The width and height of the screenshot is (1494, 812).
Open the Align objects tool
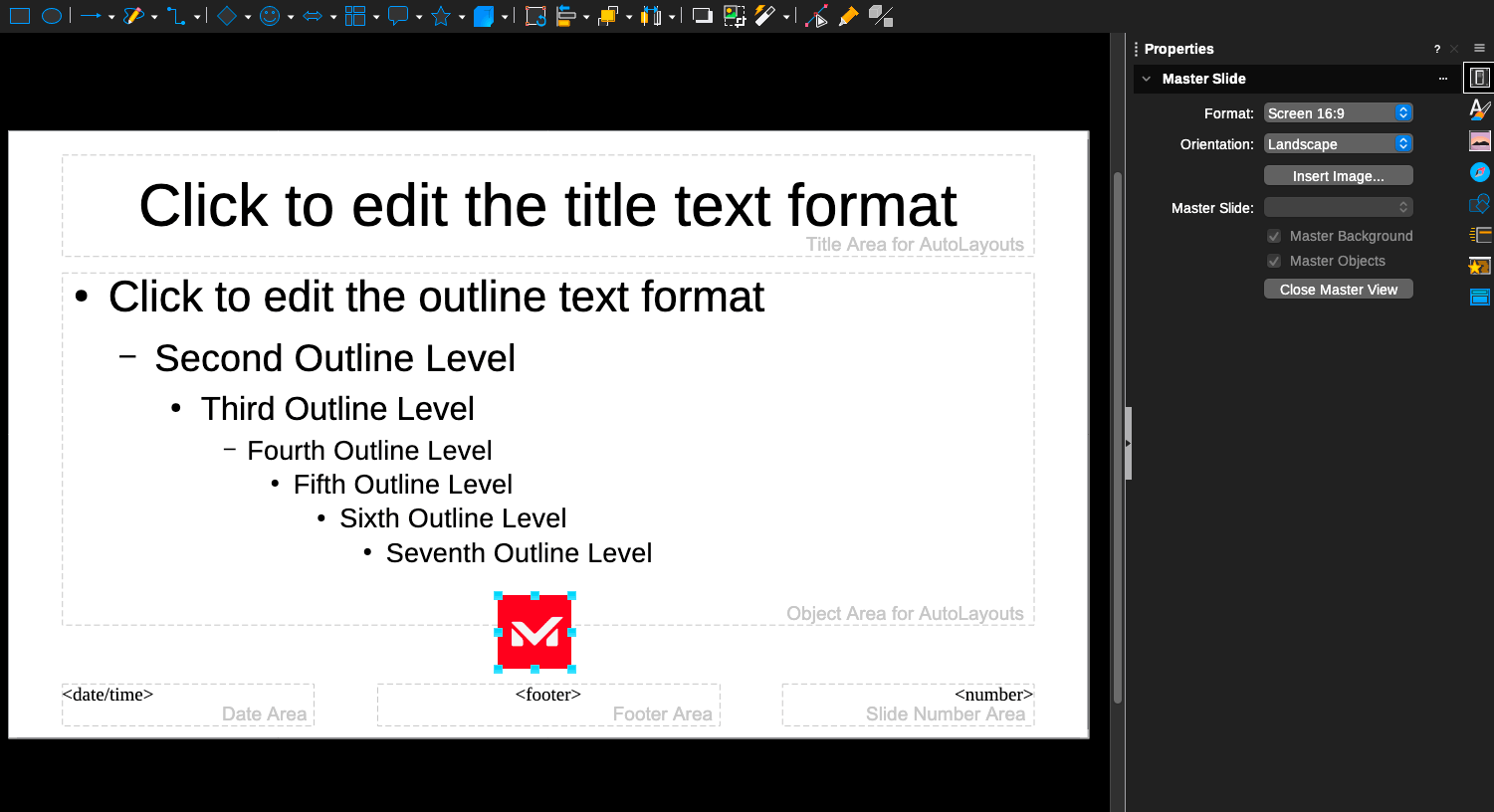click(x=566, y=16)
